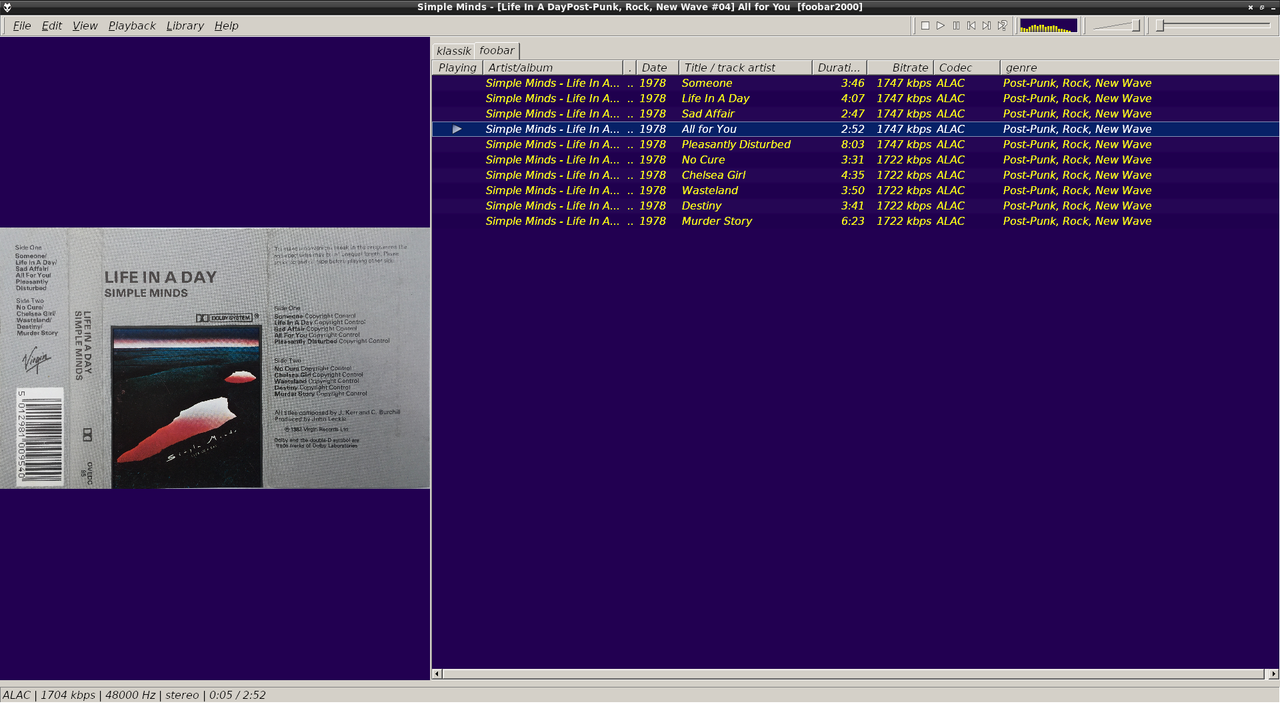Select the track Destiny
Image resolution: width=1280 pixels, height=703 pixels.
pos(855,206)
